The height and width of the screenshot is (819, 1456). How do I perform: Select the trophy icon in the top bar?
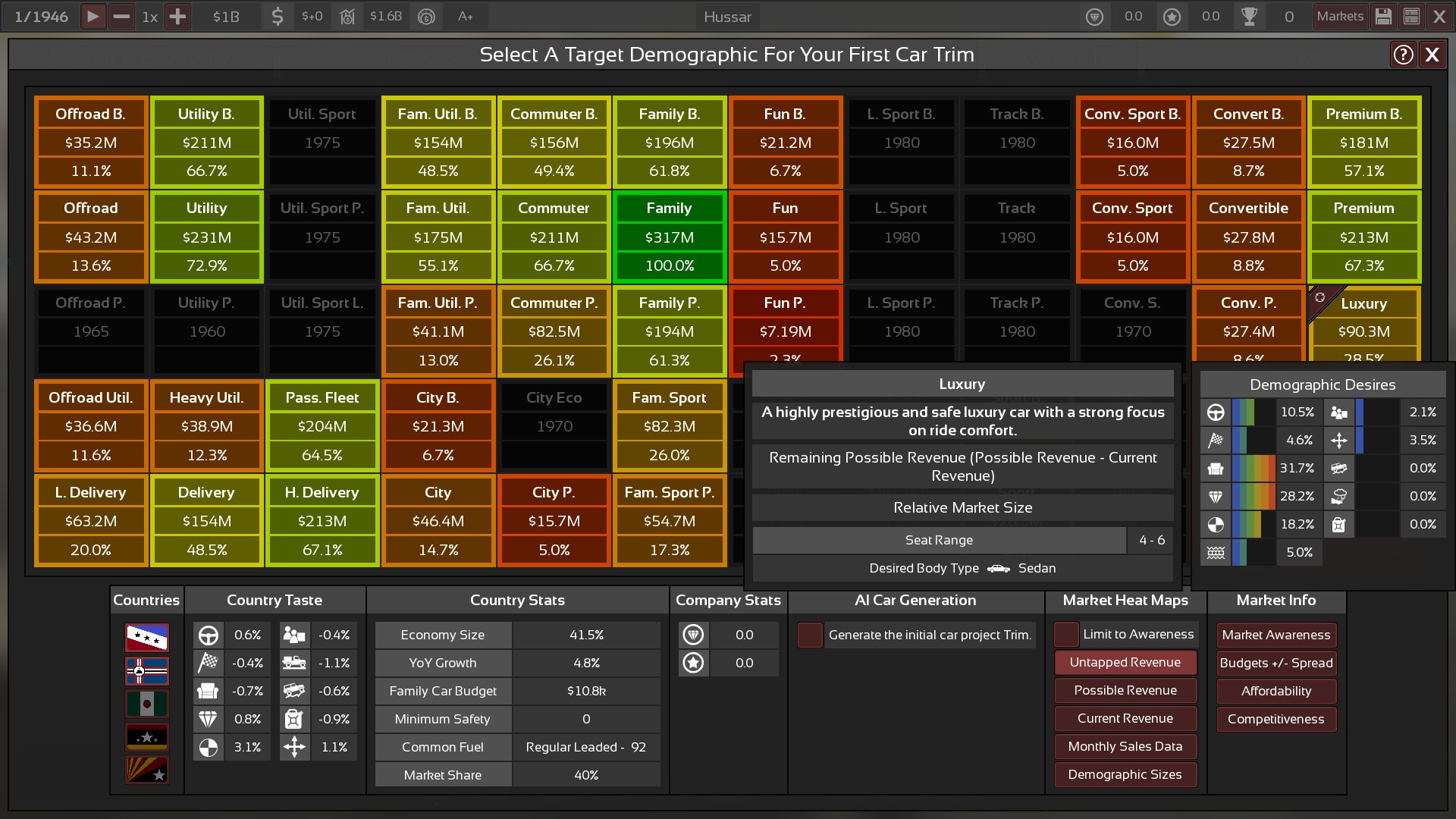pyautogui.click(x=1250, y=16)
